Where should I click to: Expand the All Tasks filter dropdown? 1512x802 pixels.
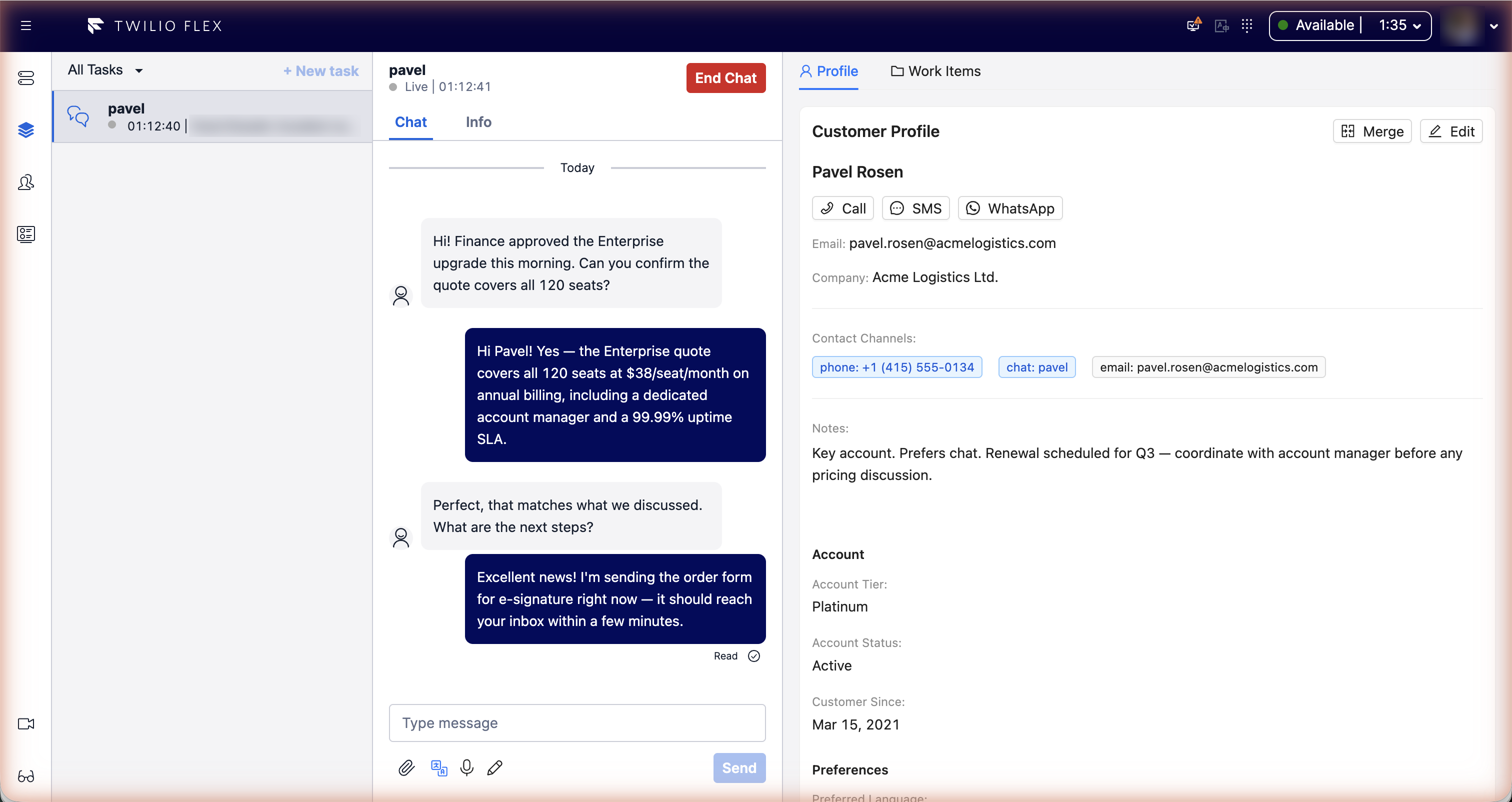point(105,70)
